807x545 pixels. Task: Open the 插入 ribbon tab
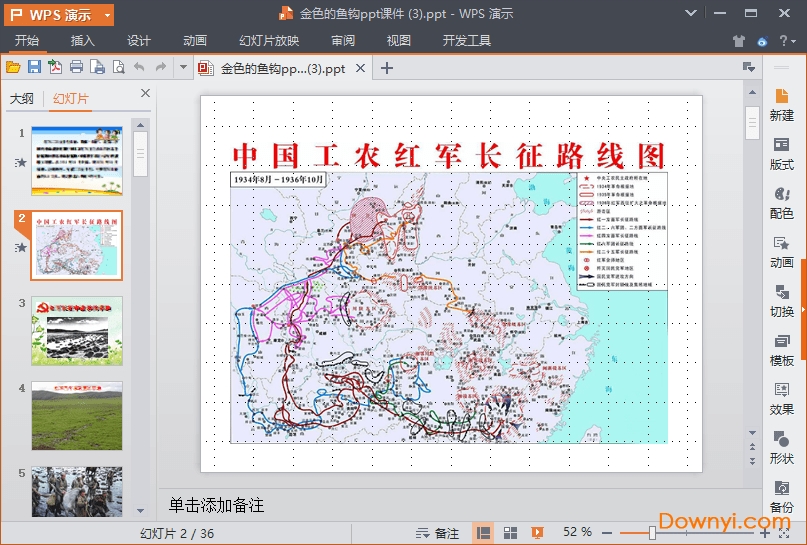click(83, 41)
